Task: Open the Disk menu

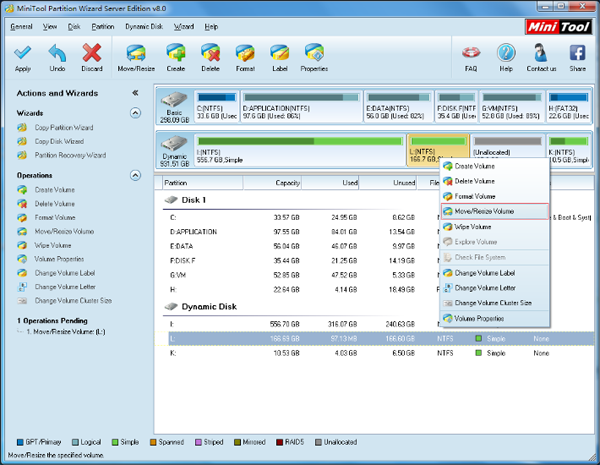Action: 74,27
